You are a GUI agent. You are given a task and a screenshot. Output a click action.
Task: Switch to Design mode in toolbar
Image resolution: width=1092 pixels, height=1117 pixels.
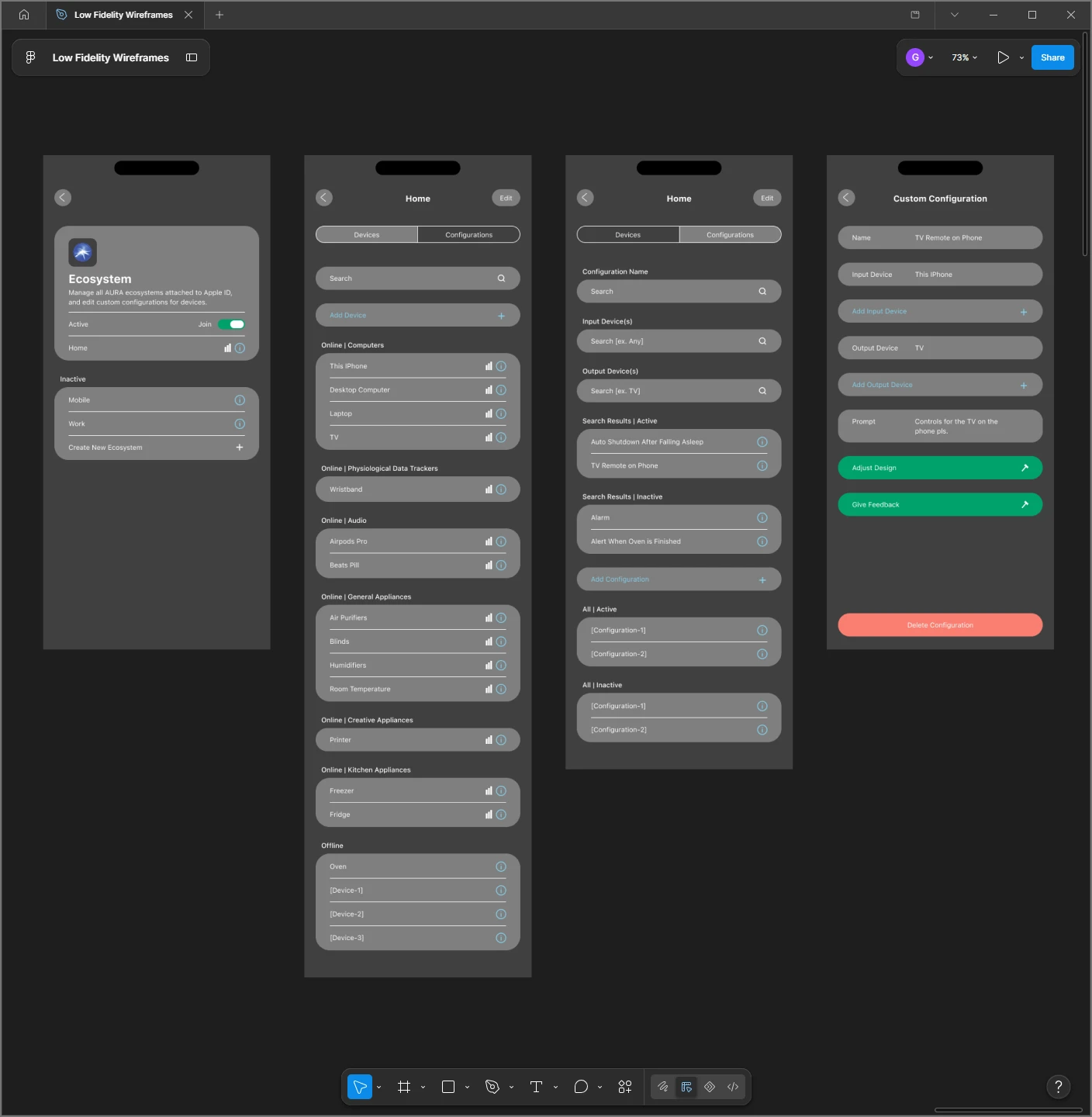coord(686,1087)
